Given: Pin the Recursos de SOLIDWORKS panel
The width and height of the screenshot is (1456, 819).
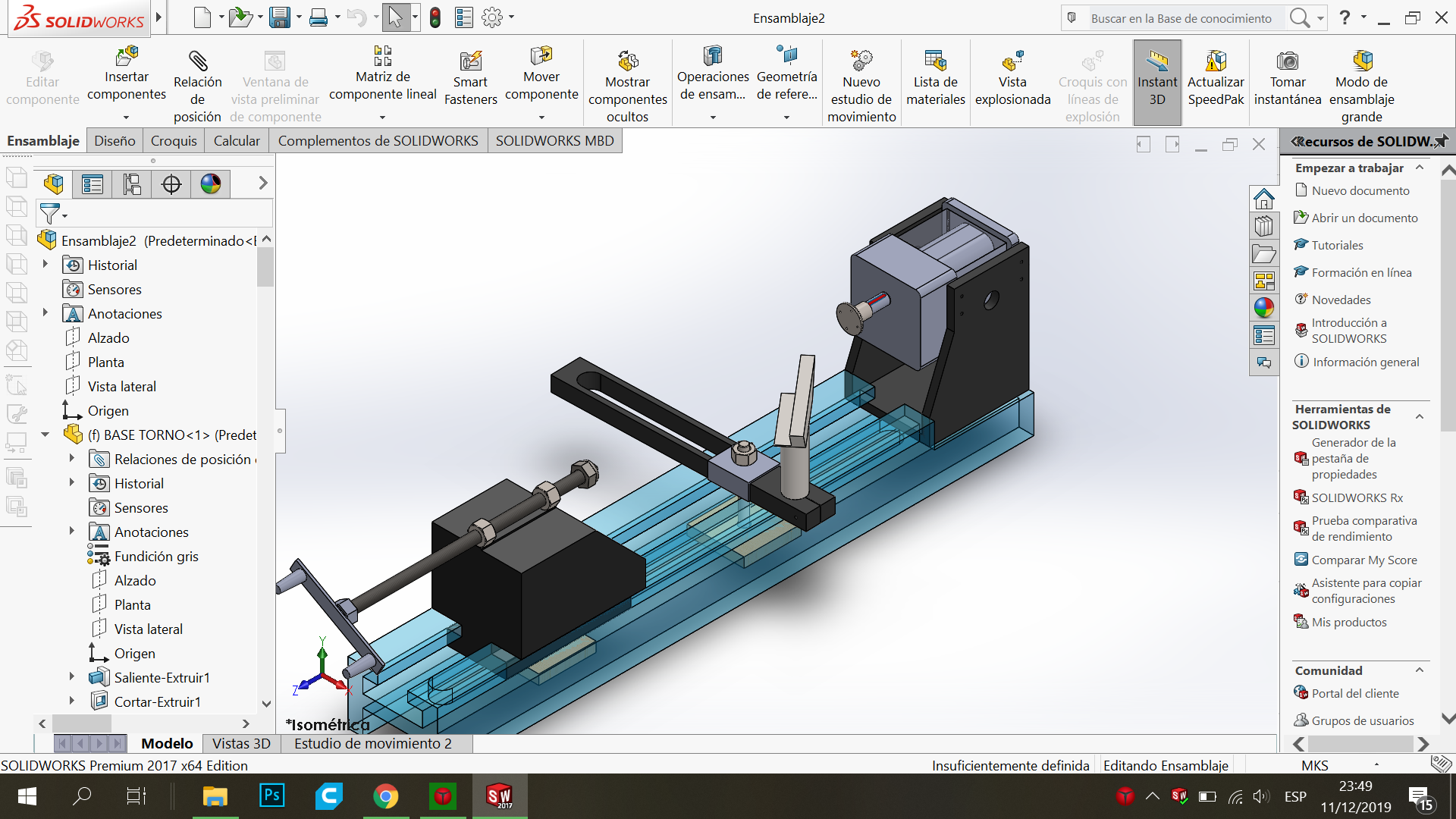Looking at the screenshot, I should [x=1441, y=141].
